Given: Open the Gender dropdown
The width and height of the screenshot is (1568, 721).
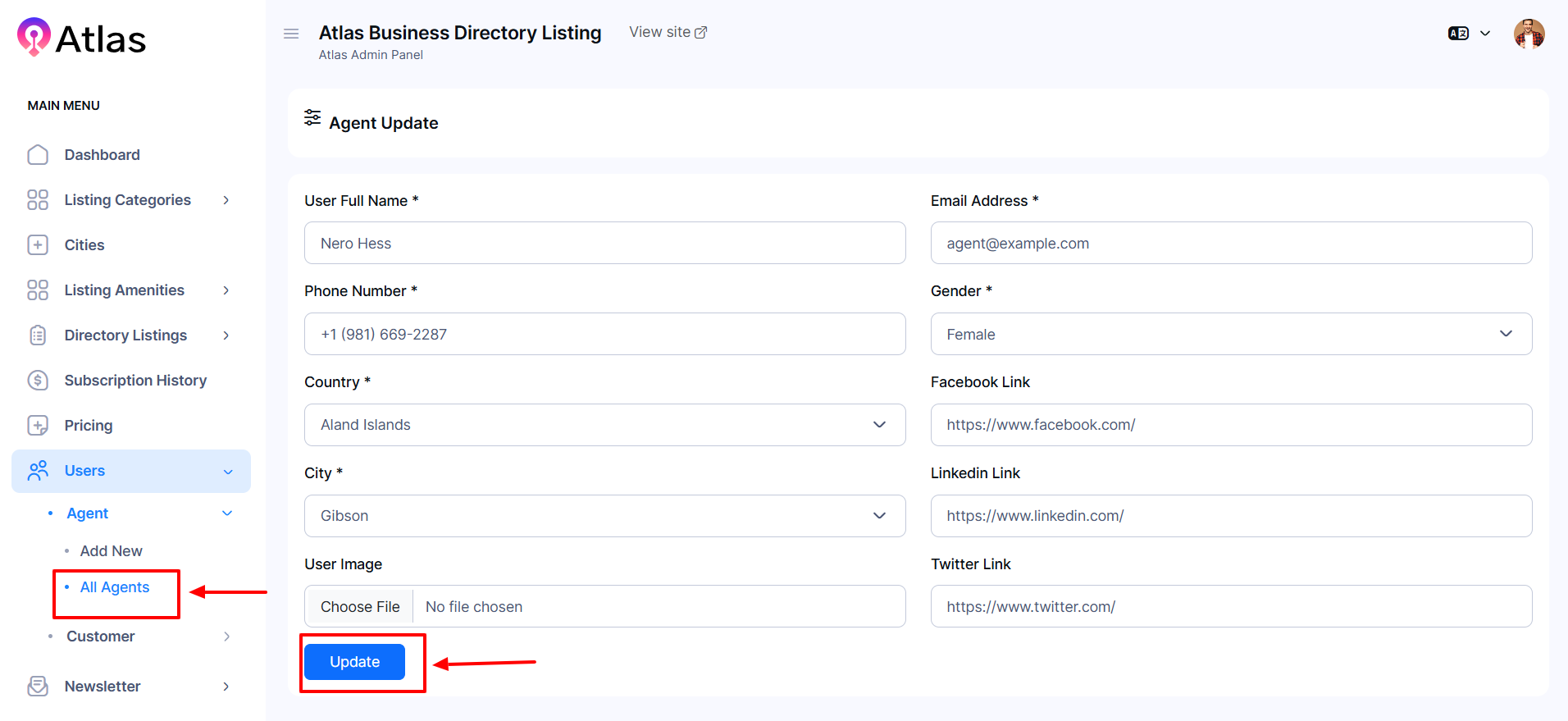Looking at the screenshot, I should coord(1230,334).
